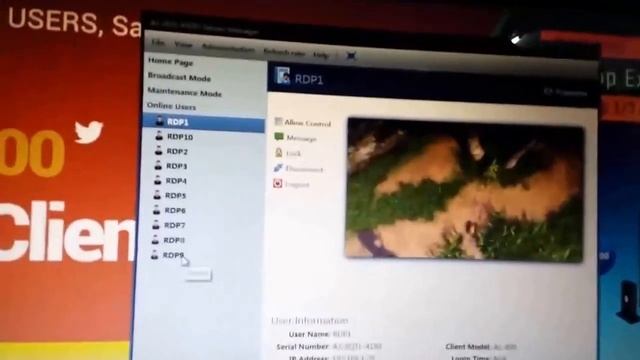
Task: Click the user icon beside RDP9
Action: [154, 255]
